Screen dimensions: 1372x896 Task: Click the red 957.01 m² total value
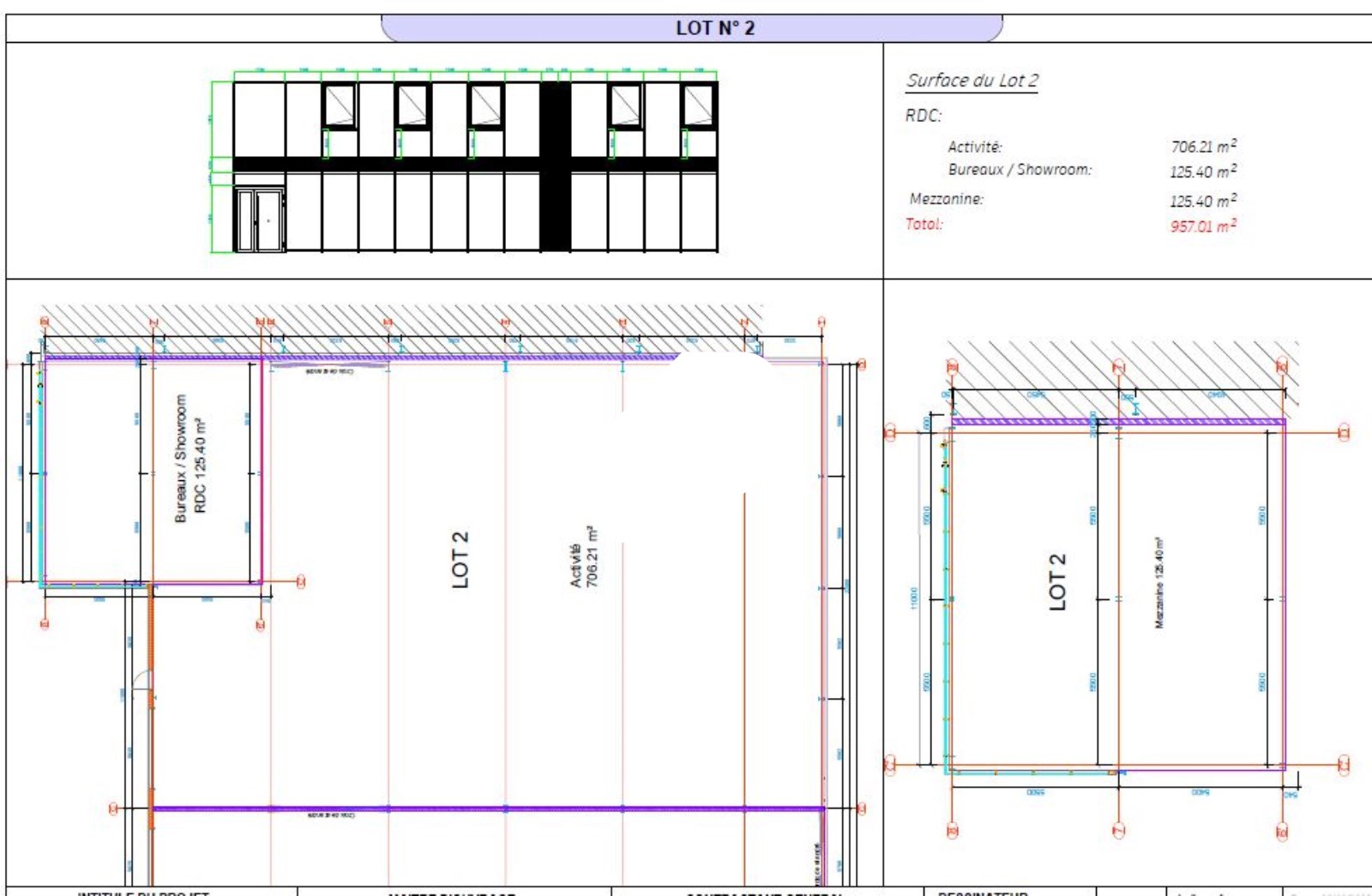[x=1202, y=226]
